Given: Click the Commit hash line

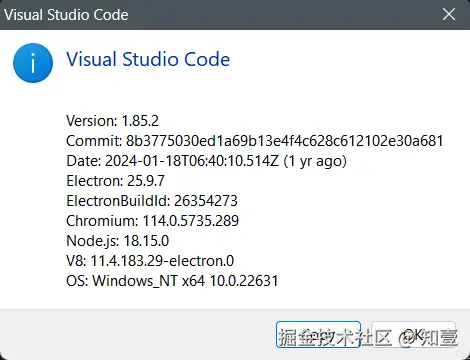Looking at the screenshot, I should (x=255, y=141).
